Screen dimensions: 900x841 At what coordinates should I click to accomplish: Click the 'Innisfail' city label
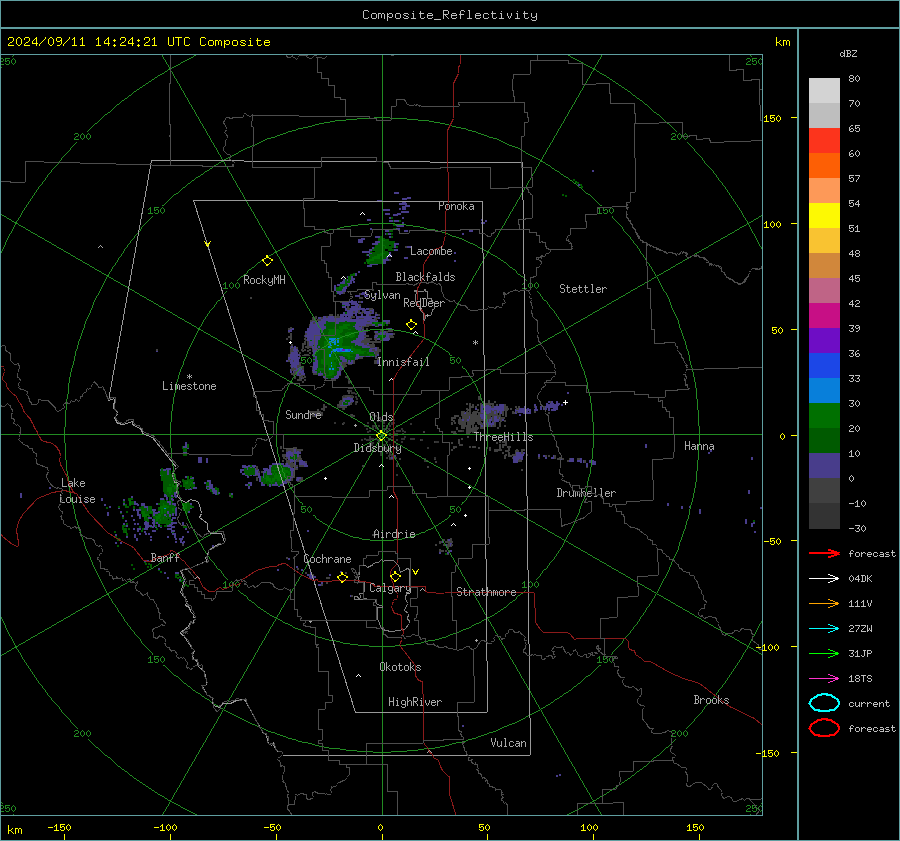pyautogui.click(x=403, y=362)
